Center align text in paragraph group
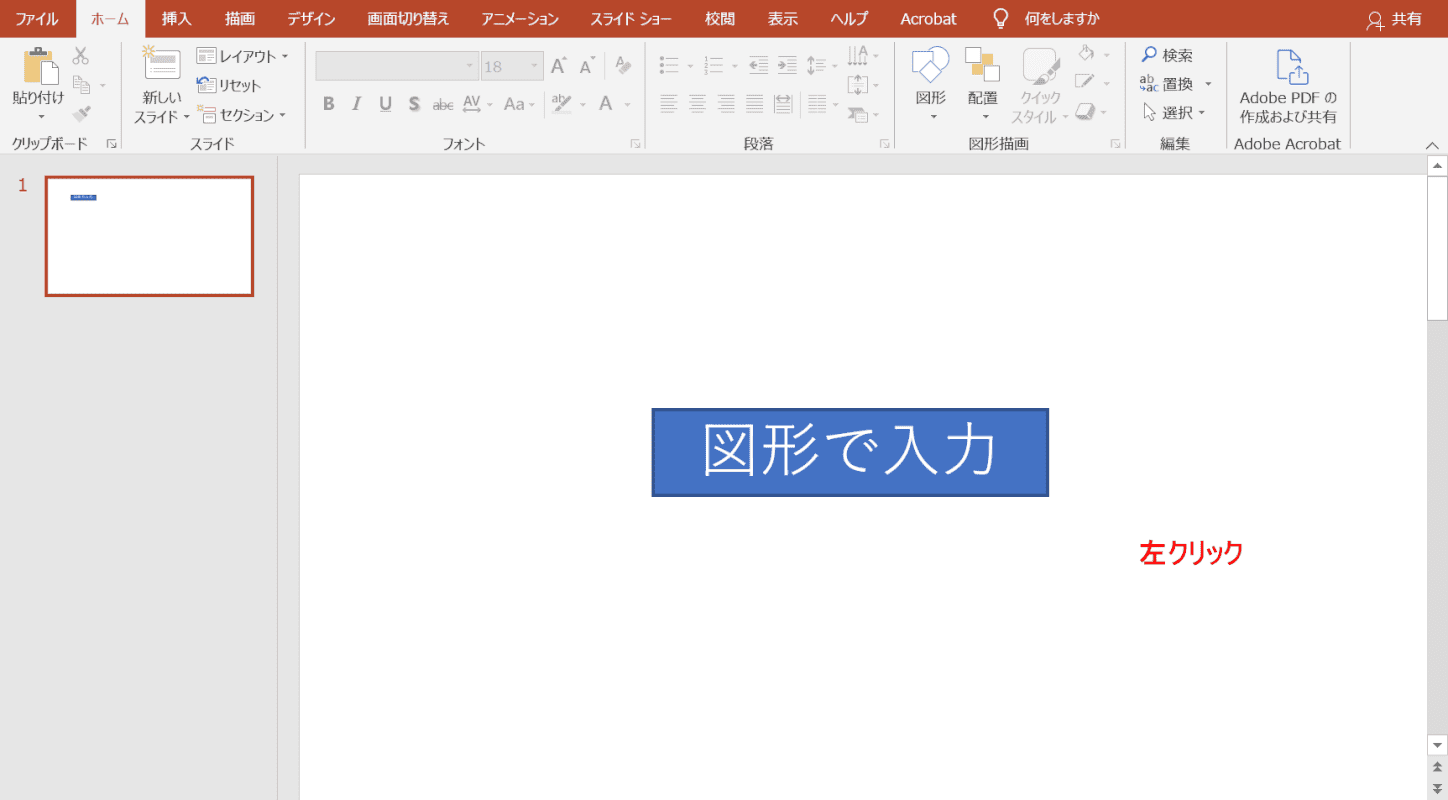1448x800 pixels. tap(698, 102)
